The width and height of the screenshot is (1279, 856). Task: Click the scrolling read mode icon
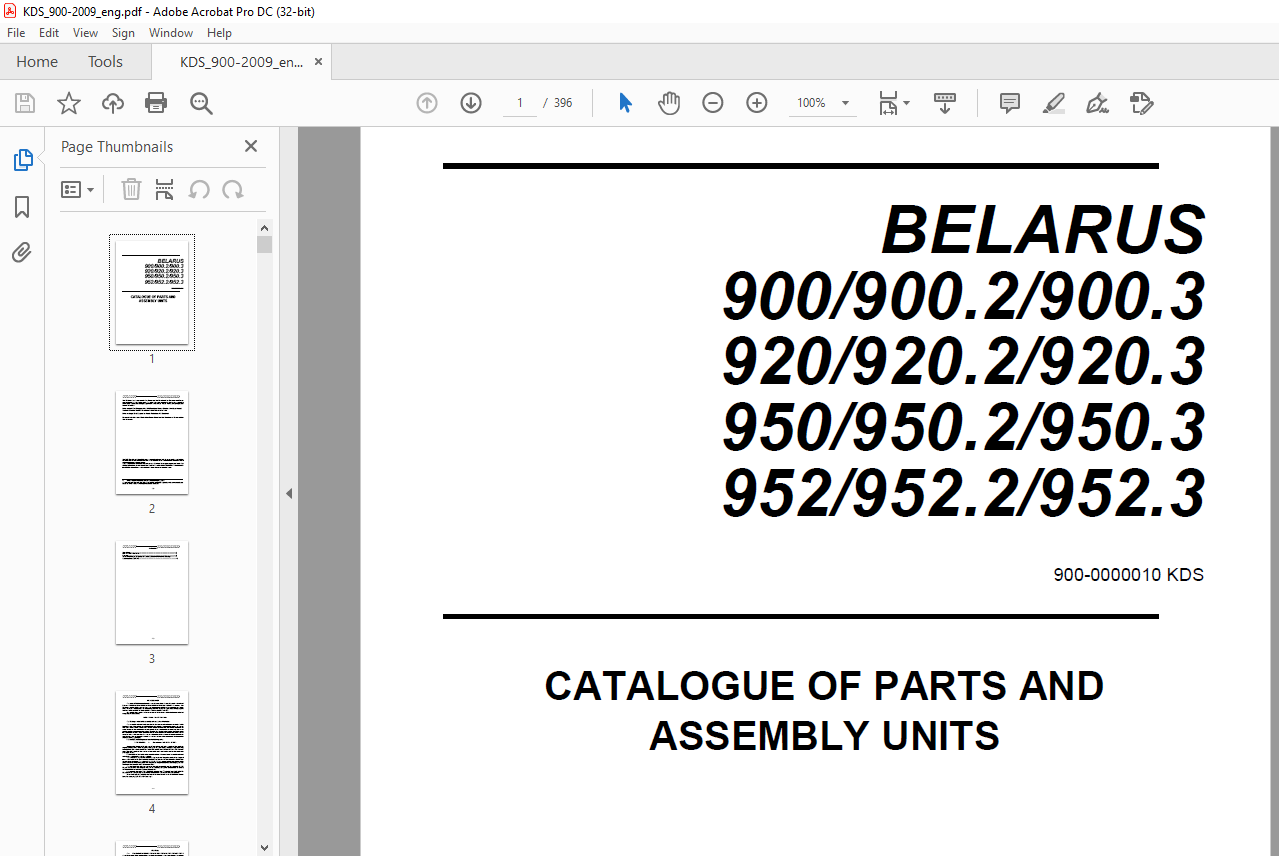pyautogui.click(x=945, y=103)
